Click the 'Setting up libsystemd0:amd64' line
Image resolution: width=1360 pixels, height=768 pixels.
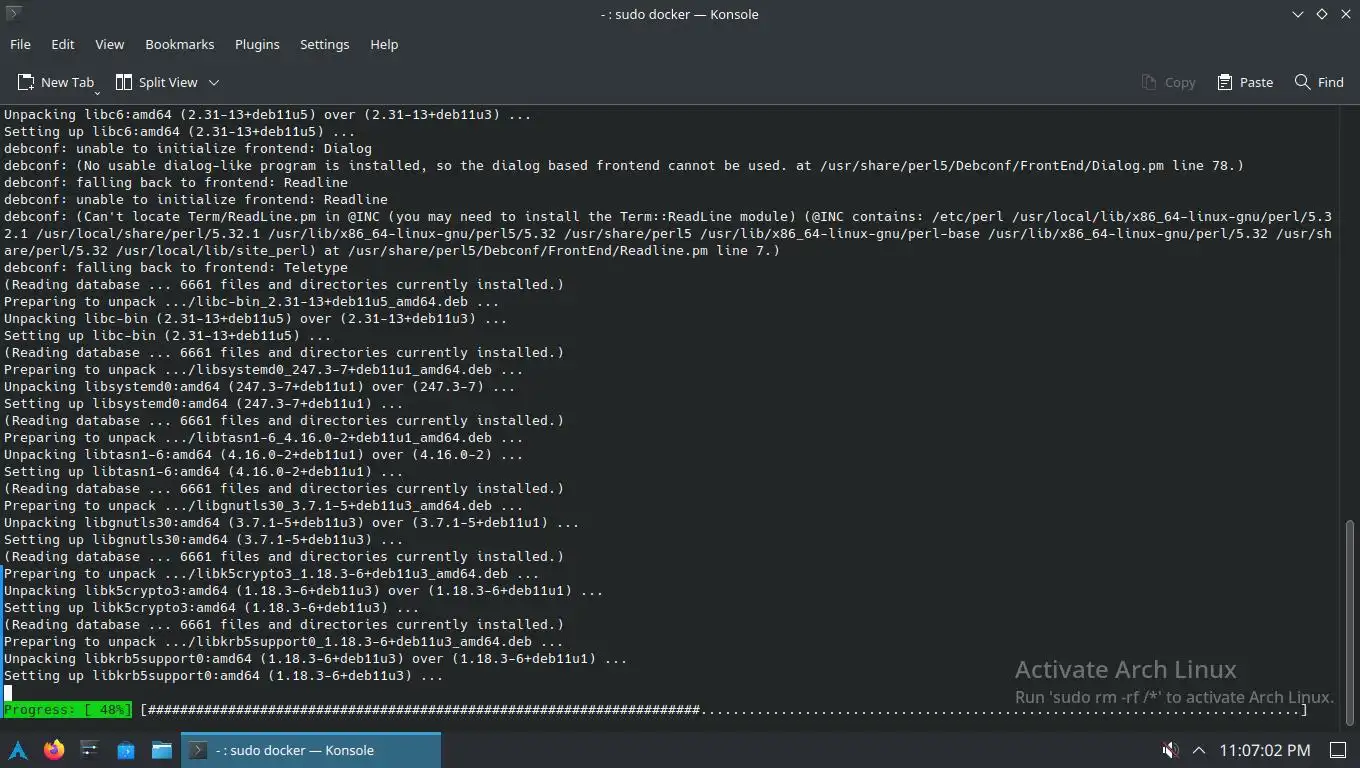click(x=204, y=403)
